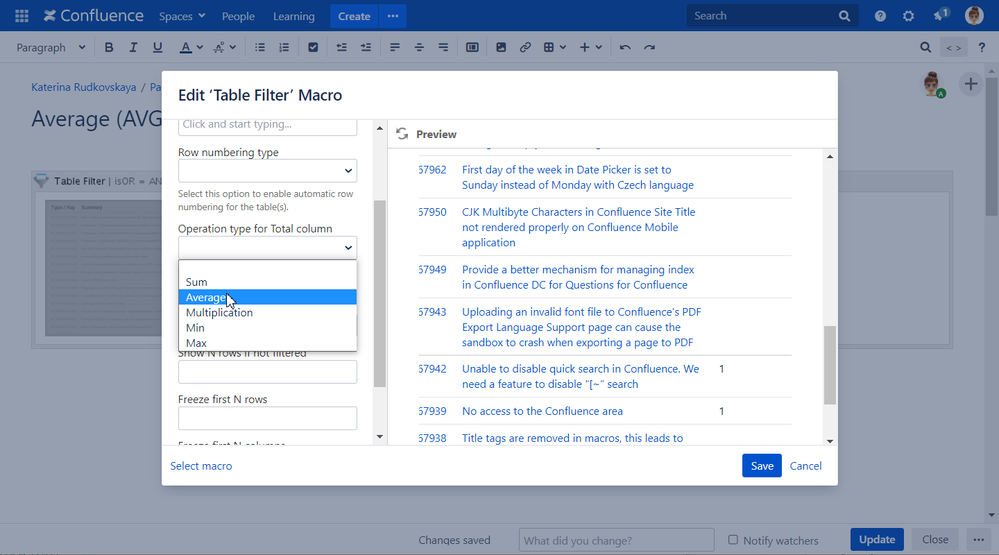
Task: Select the Min option
Action: pos(268,328)
